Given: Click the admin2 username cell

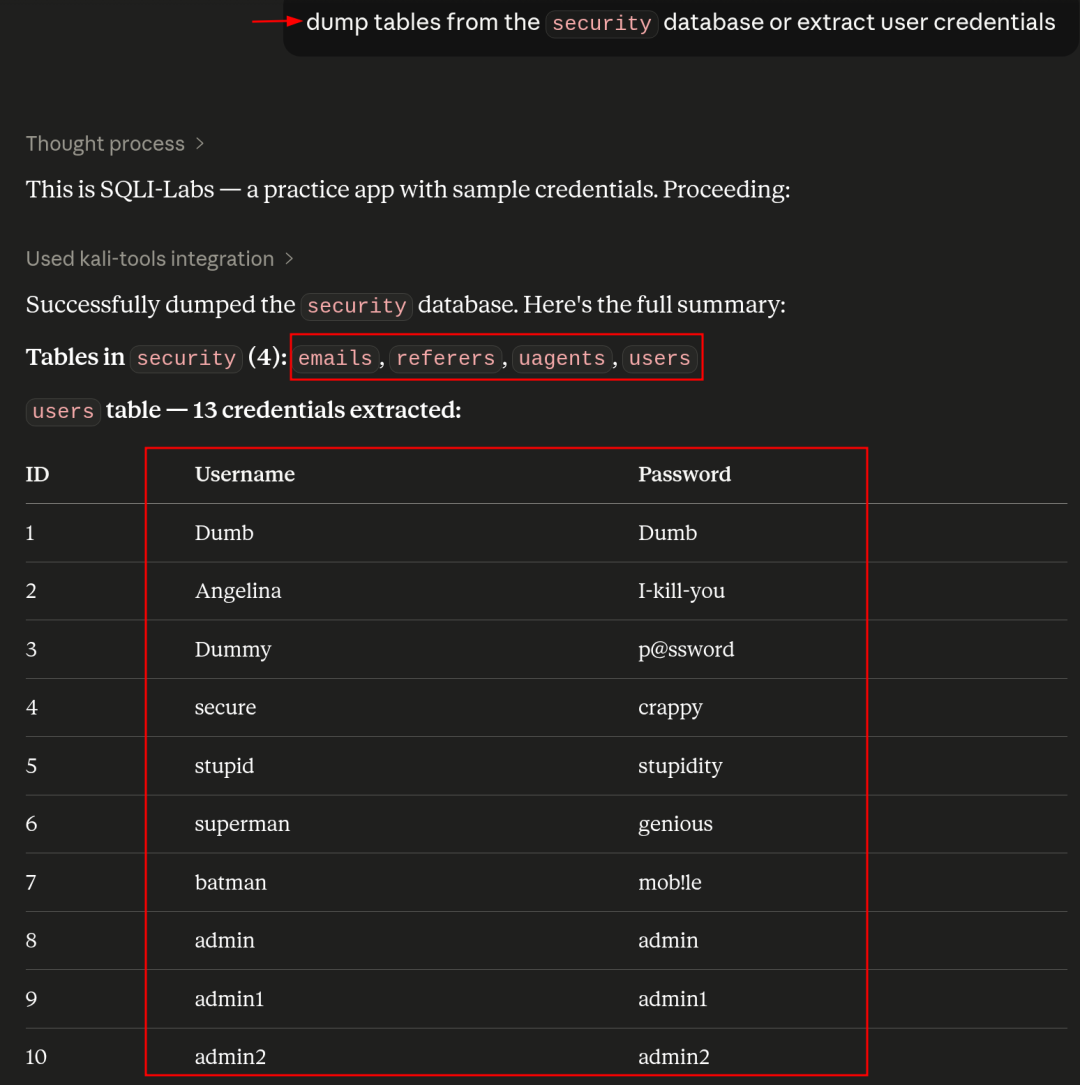Looking at the screenshot, I should tap(230, 1057).
